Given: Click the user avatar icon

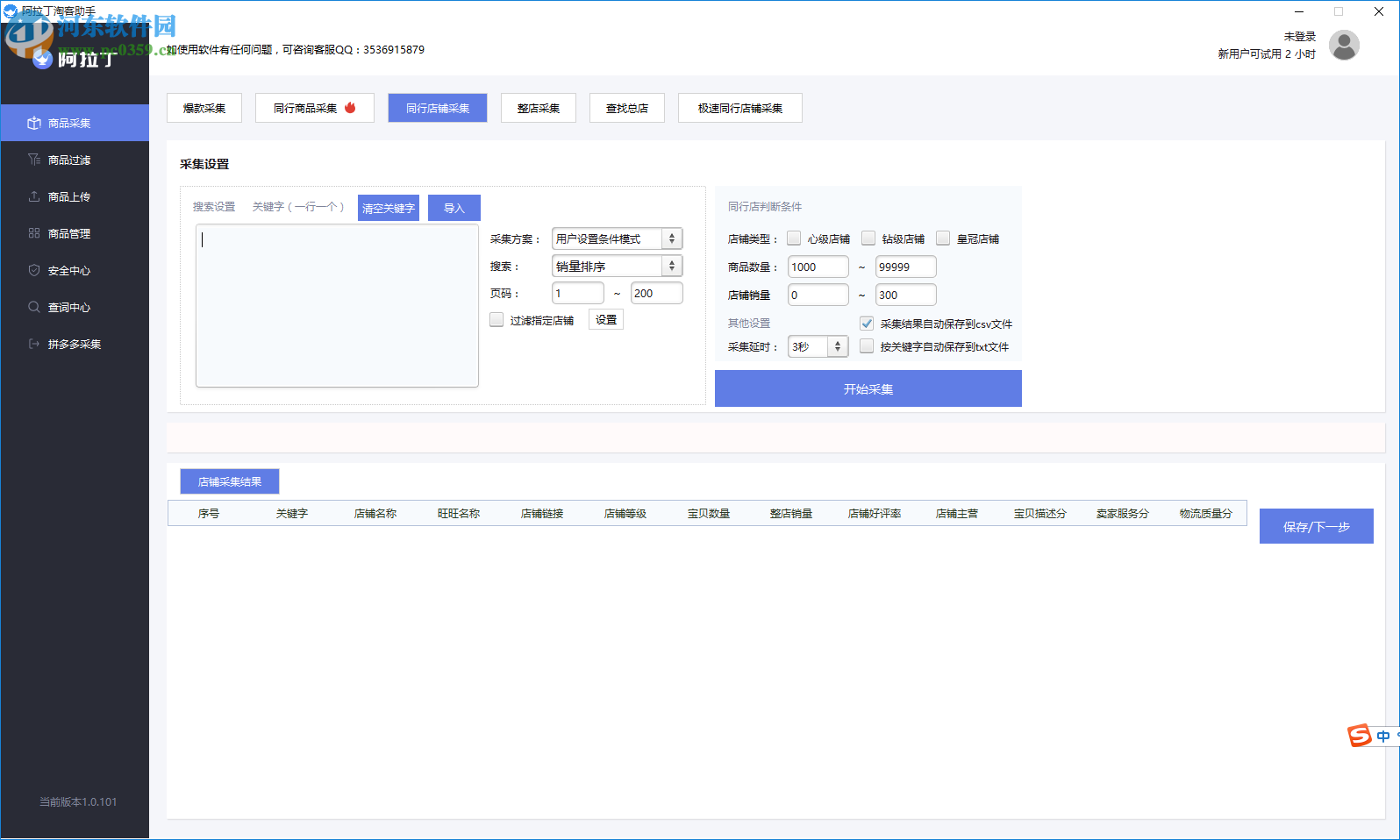Looking at the screenshot, I should (x=1344, y=45).
